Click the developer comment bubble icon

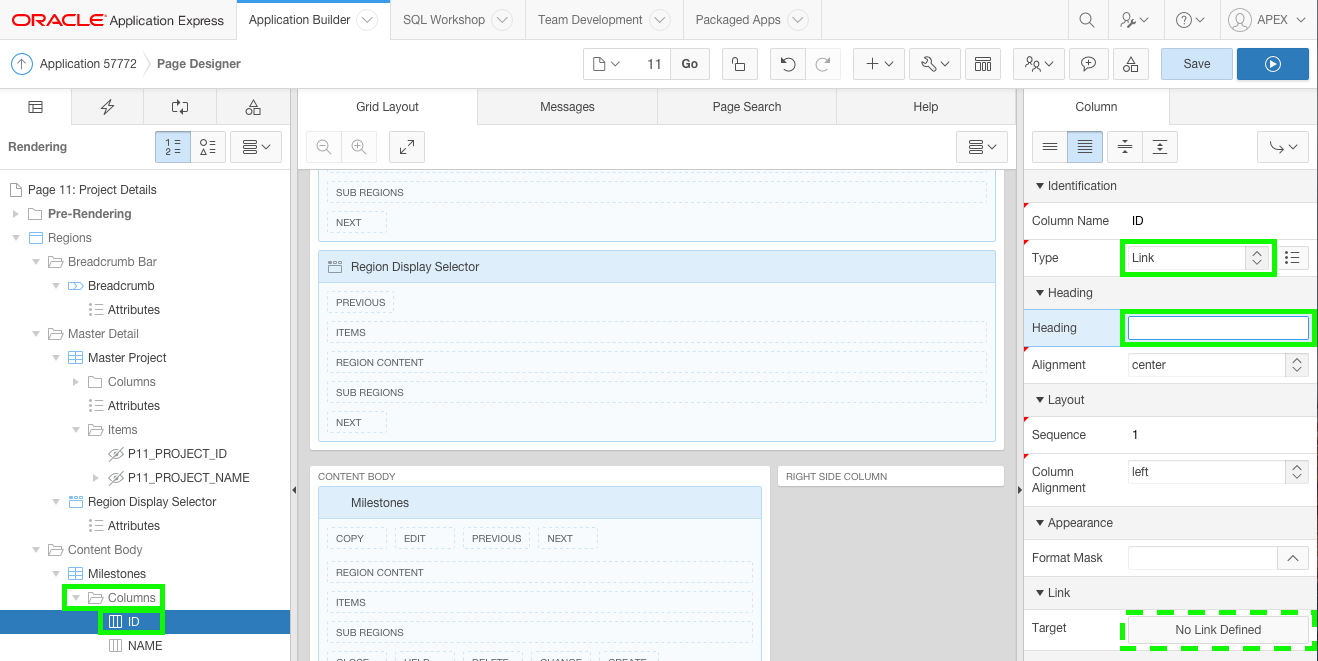[1087, 64]
